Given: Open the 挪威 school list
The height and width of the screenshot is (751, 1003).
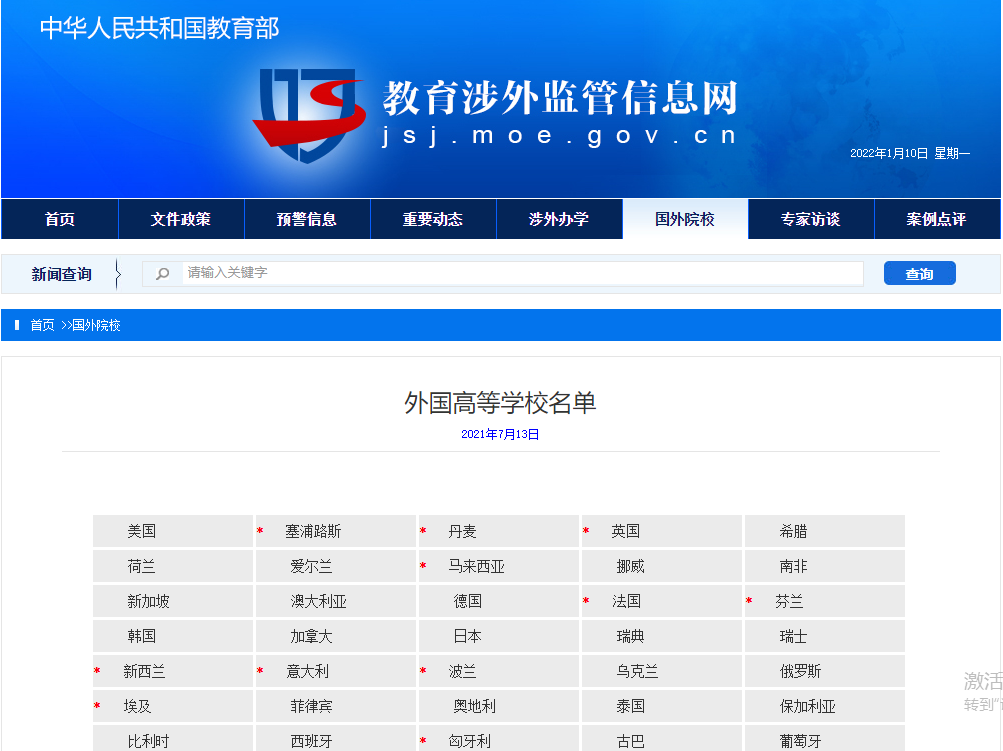Looking at the screenshot, I should pyautogui.click(x=630, y=566).
